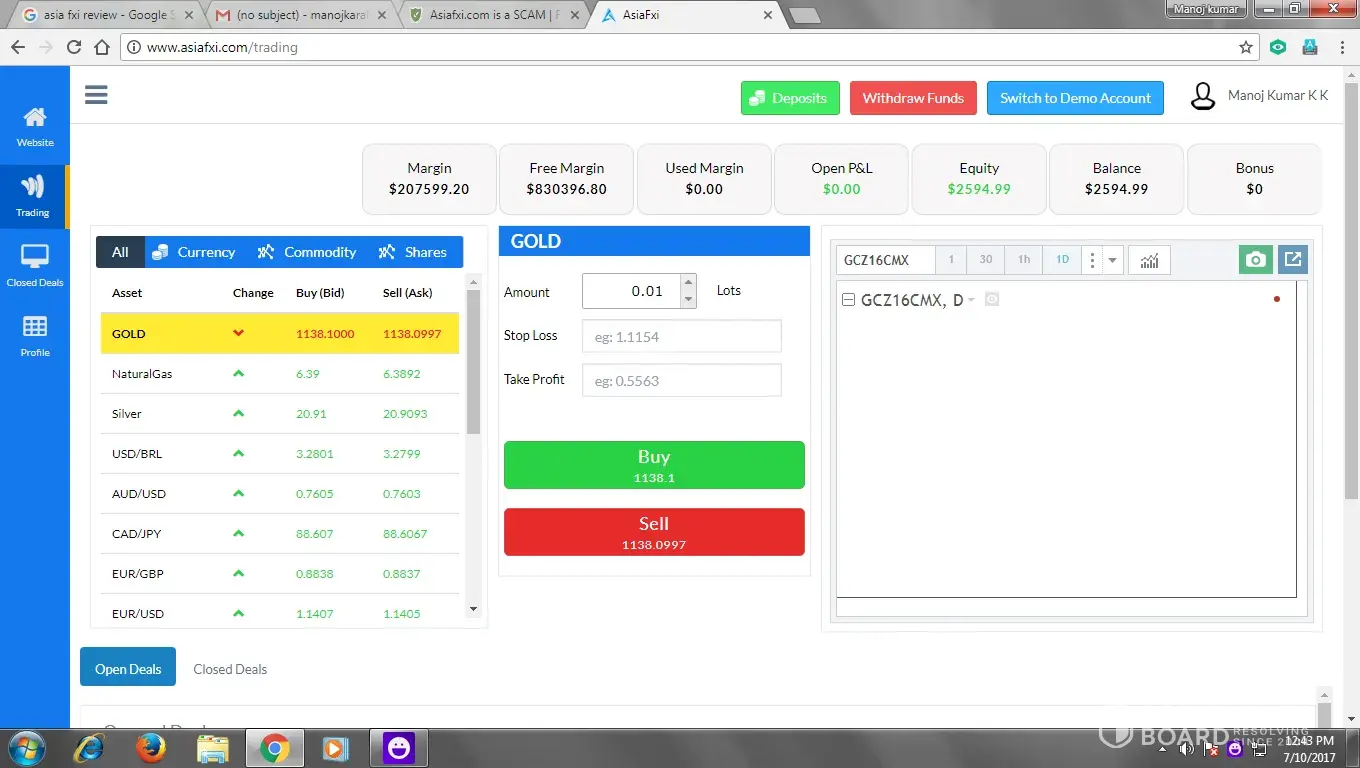Switch to the Commodity asset tab

[x=307, y=252]
